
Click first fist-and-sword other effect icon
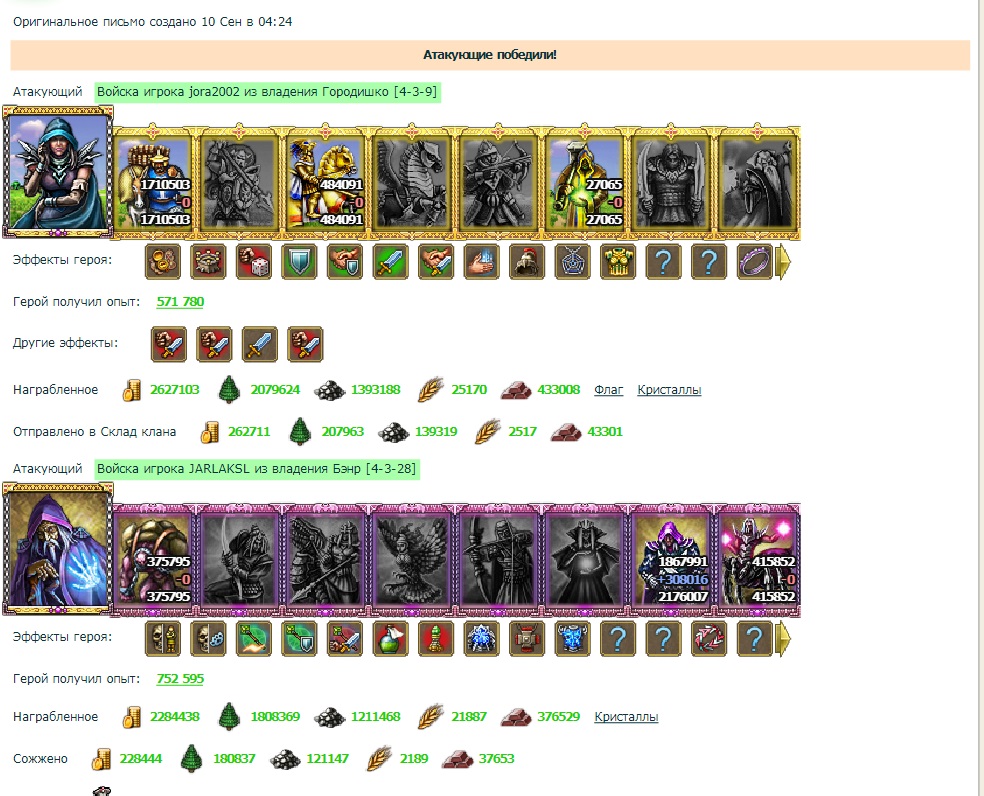pyautogui.click(x=169, y=344)
